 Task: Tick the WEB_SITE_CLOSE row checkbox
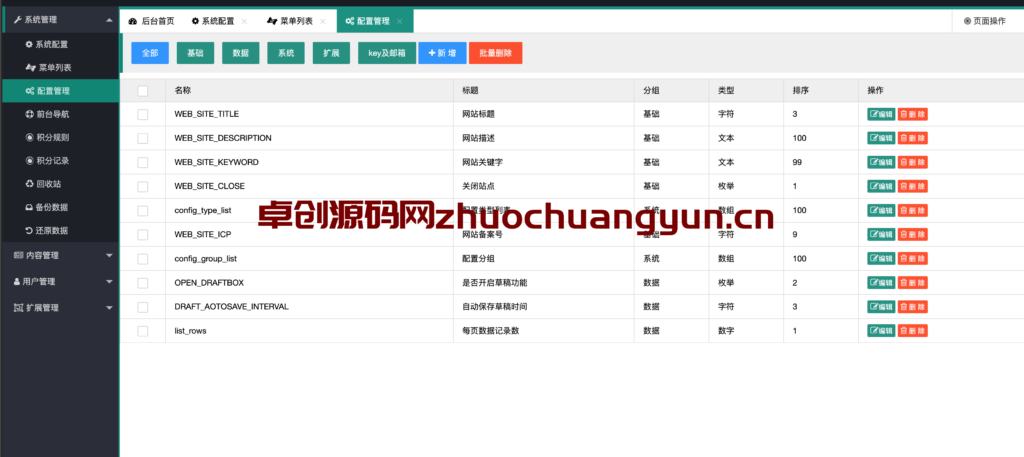coord(142,187)
